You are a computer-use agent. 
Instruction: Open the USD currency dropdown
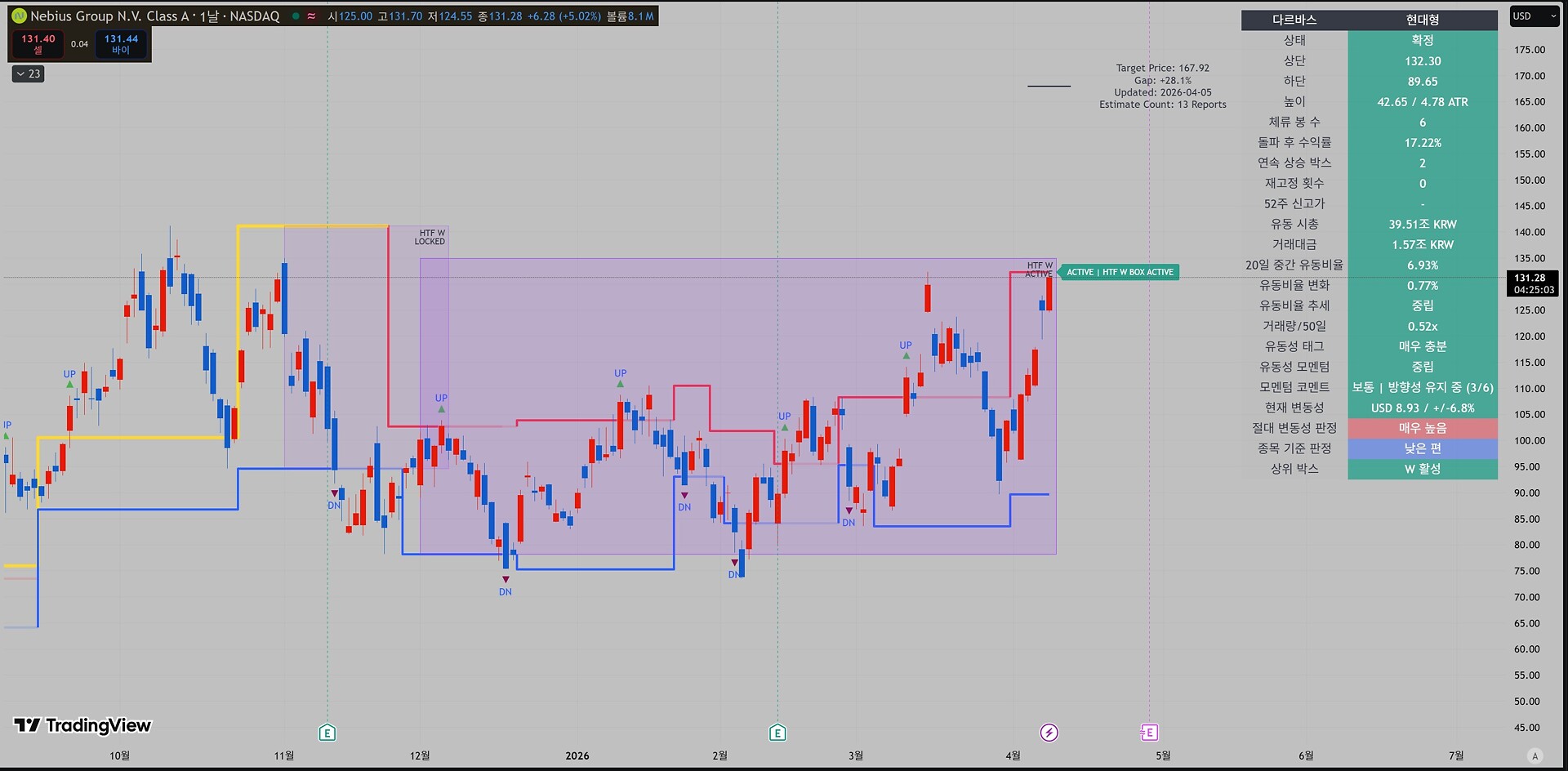1535,16
